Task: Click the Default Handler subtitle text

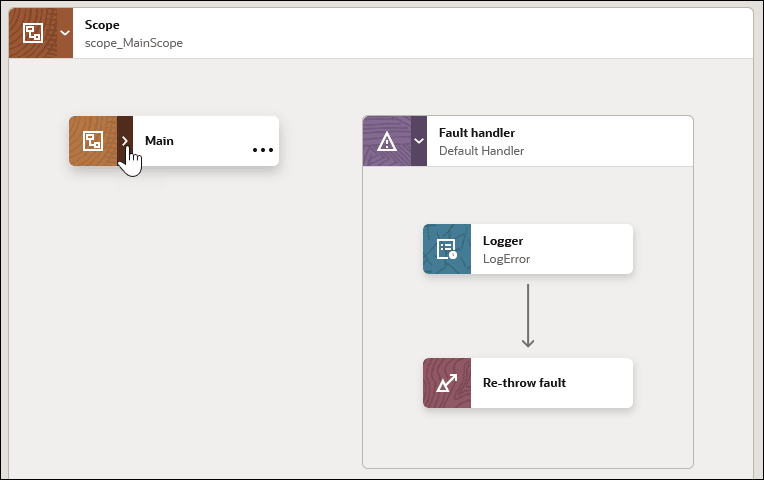Action: tap(481, 151)
